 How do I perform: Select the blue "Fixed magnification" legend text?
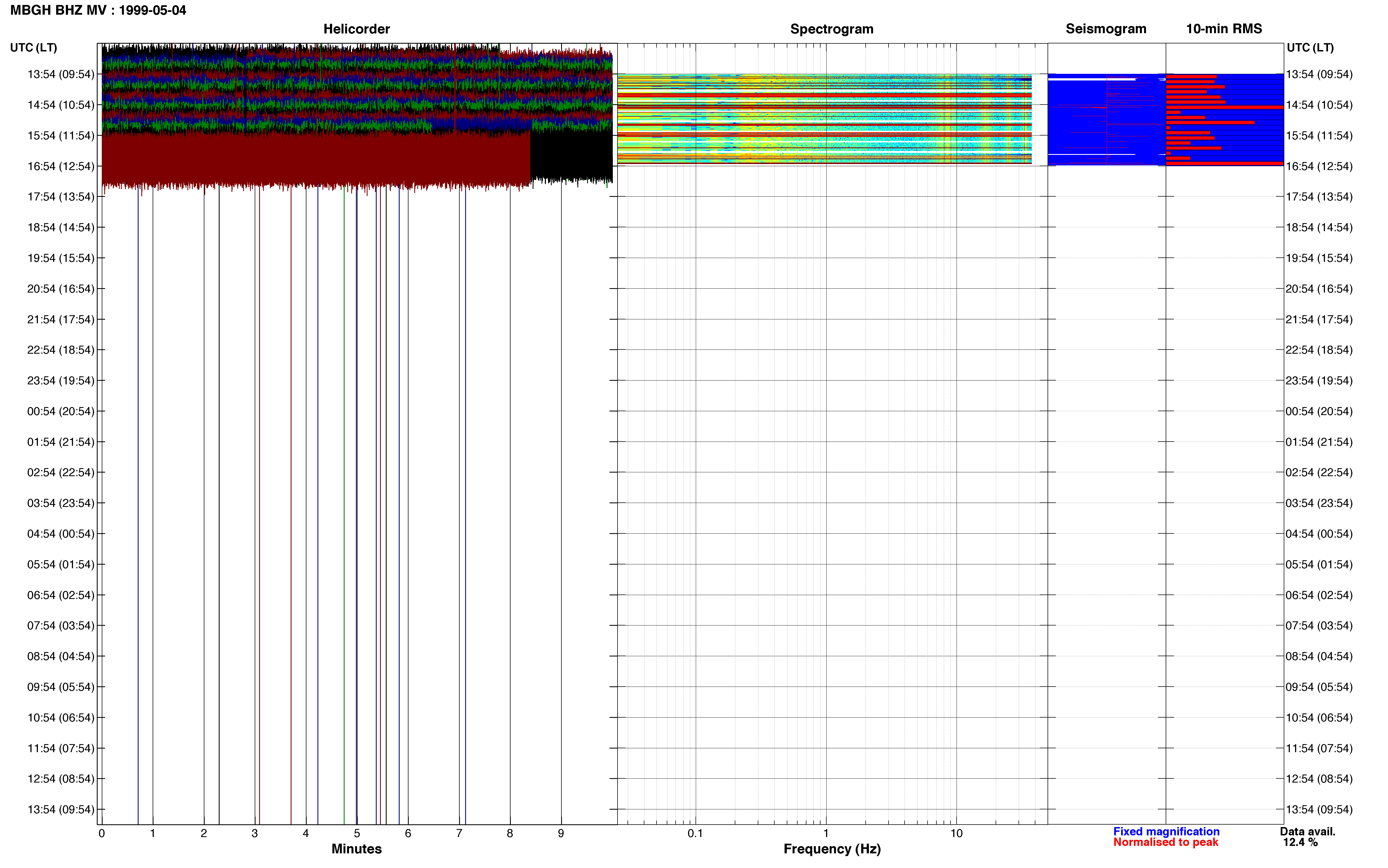[1166, 831]
